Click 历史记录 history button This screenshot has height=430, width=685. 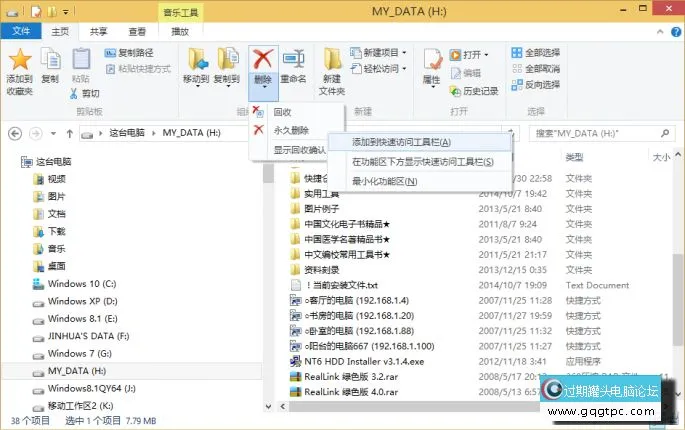coord(474,91)
